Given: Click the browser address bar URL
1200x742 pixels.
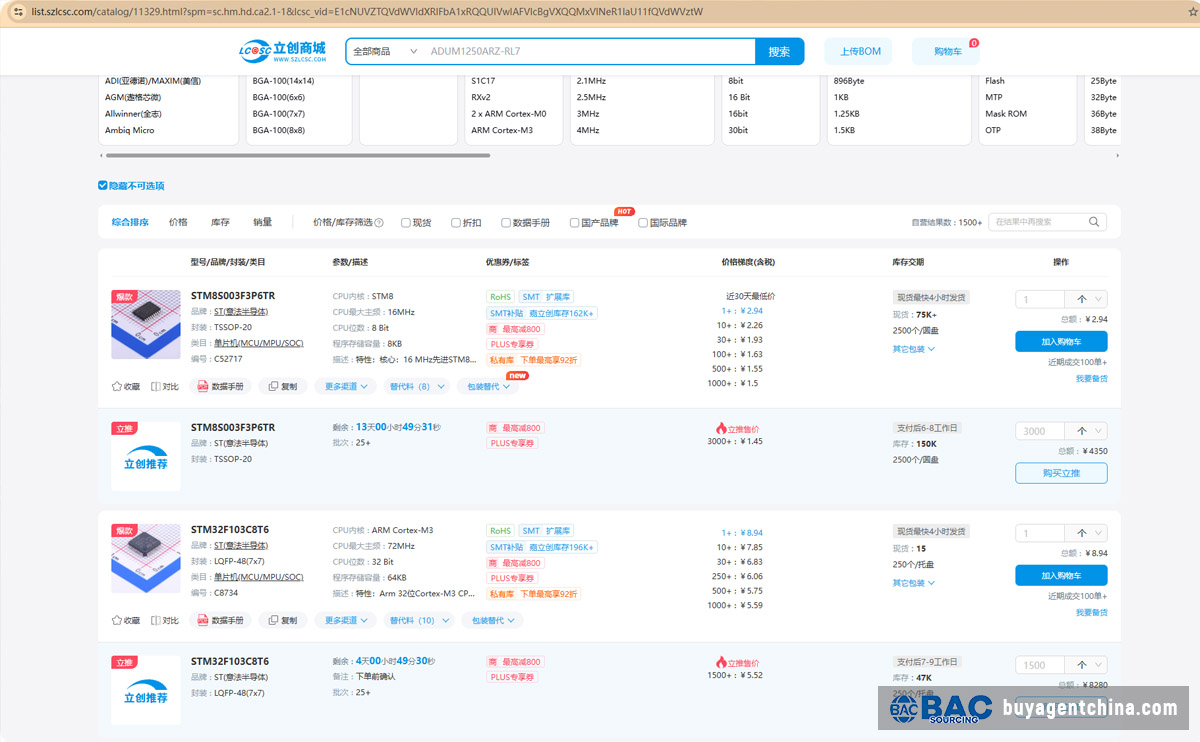Looking at the screenshot, I should pos(367,12).
